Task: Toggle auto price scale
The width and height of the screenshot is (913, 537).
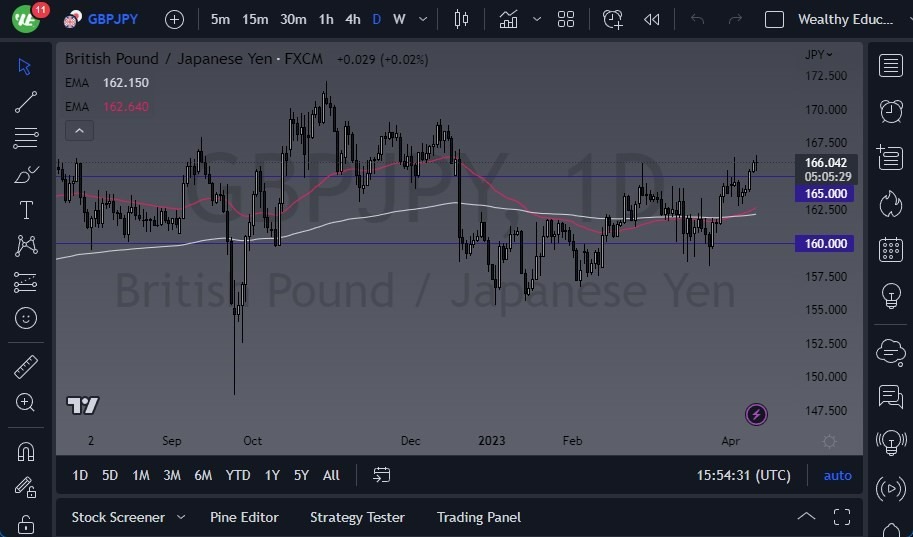Action: [837, 475]
